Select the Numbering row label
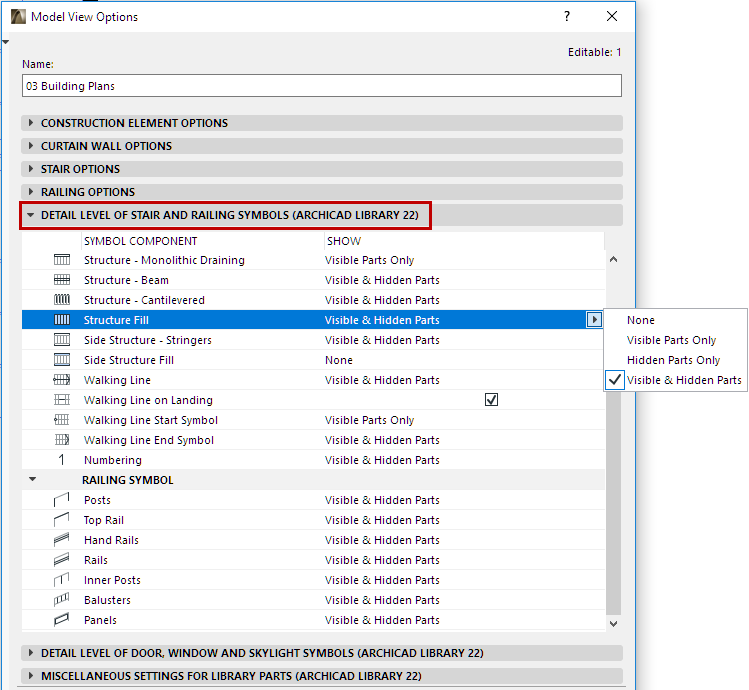The width and height of the screenshot is (749, 690). click(x=113, y=460)
